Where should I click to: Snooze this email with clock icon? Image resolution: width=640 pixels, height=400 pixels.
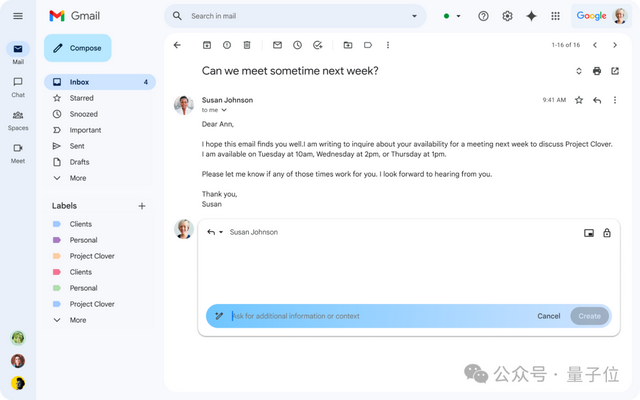click(297, 45)
